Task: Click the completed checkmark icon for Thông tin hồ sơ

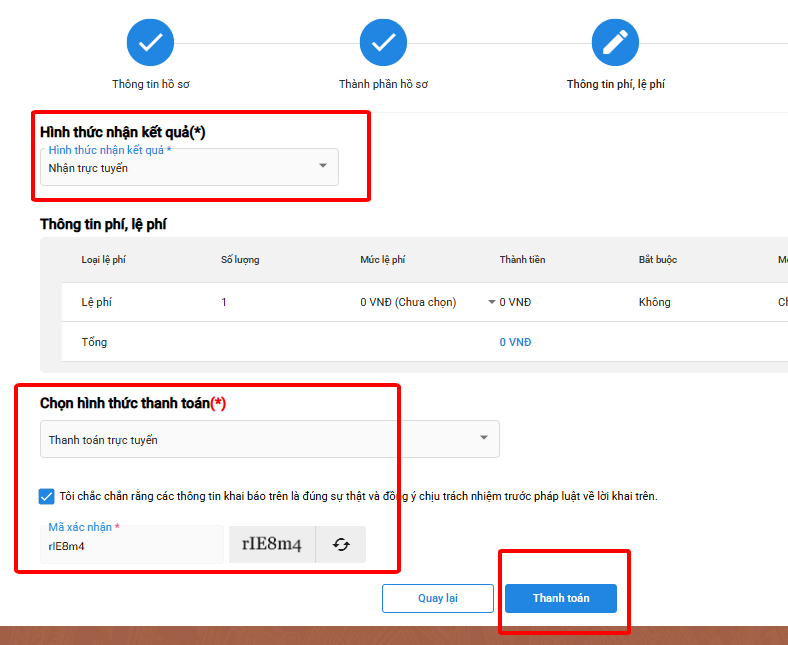Action: [150, 42]
